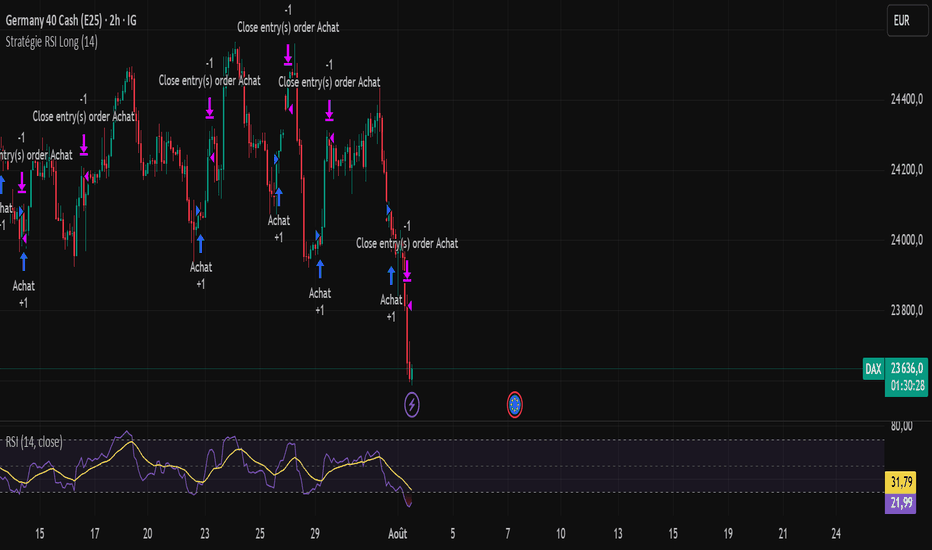The height and width of the screenshot is (550, 932).
Task: Click the purple 21,99 RSI value label
Action: pyautogui.click(x=900, y=503)
